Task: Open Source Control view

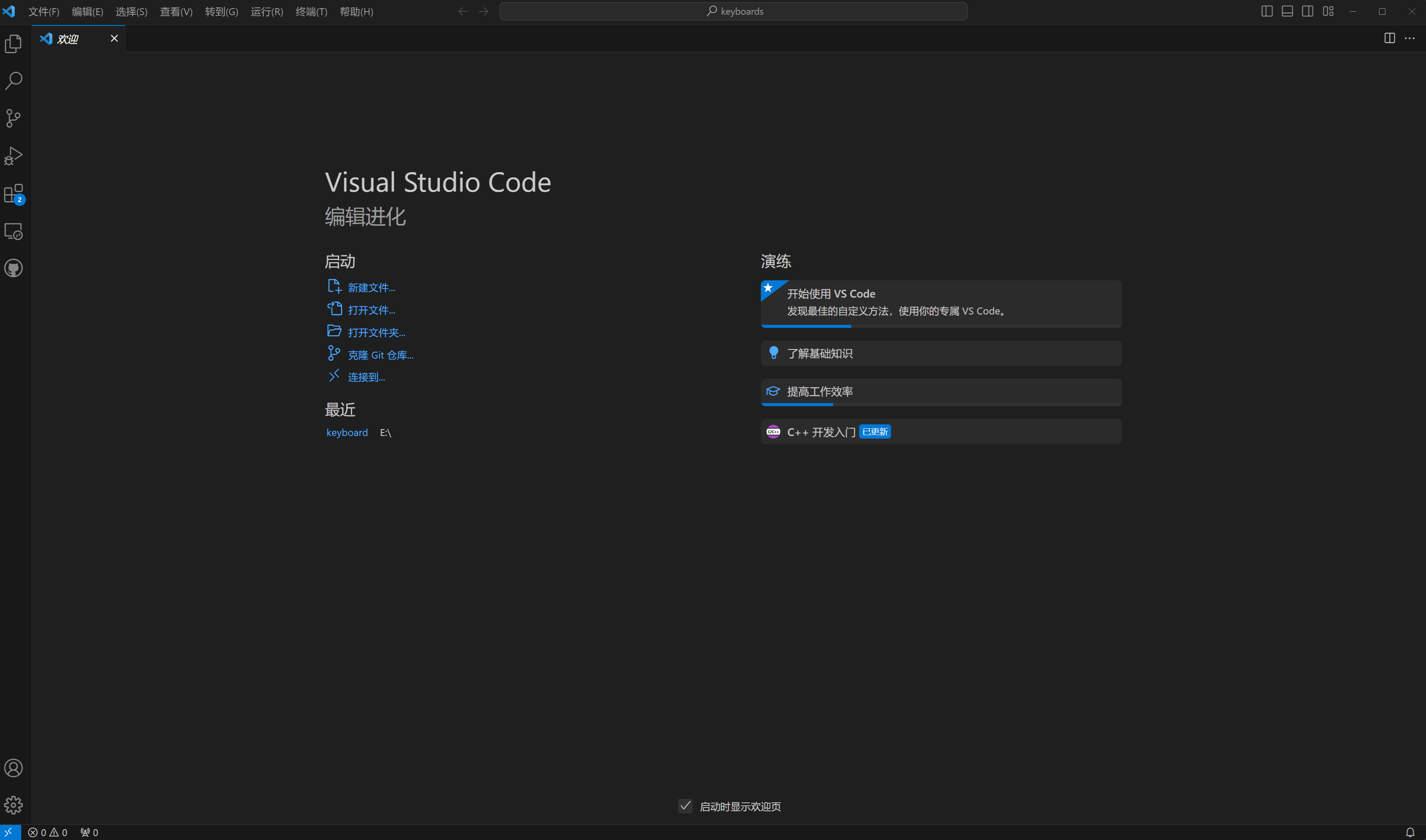Action: (x=13, y=119)
